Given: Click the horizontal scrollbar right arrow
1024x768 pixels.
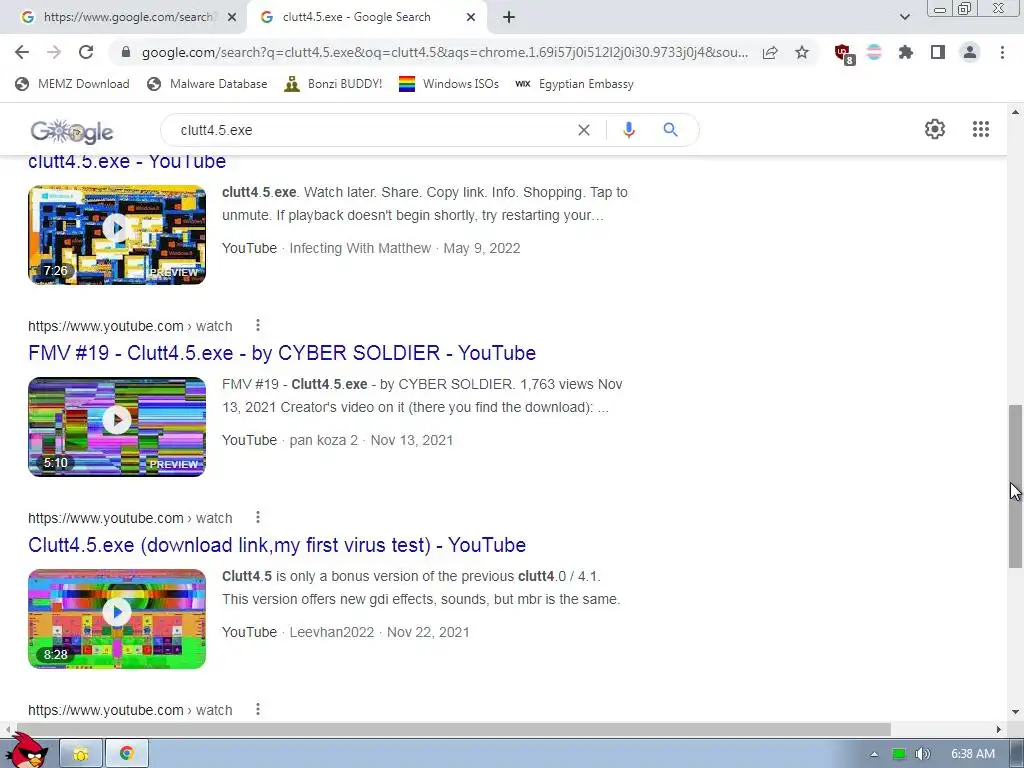Looking at the screenshot, I should tap(999, 729).
